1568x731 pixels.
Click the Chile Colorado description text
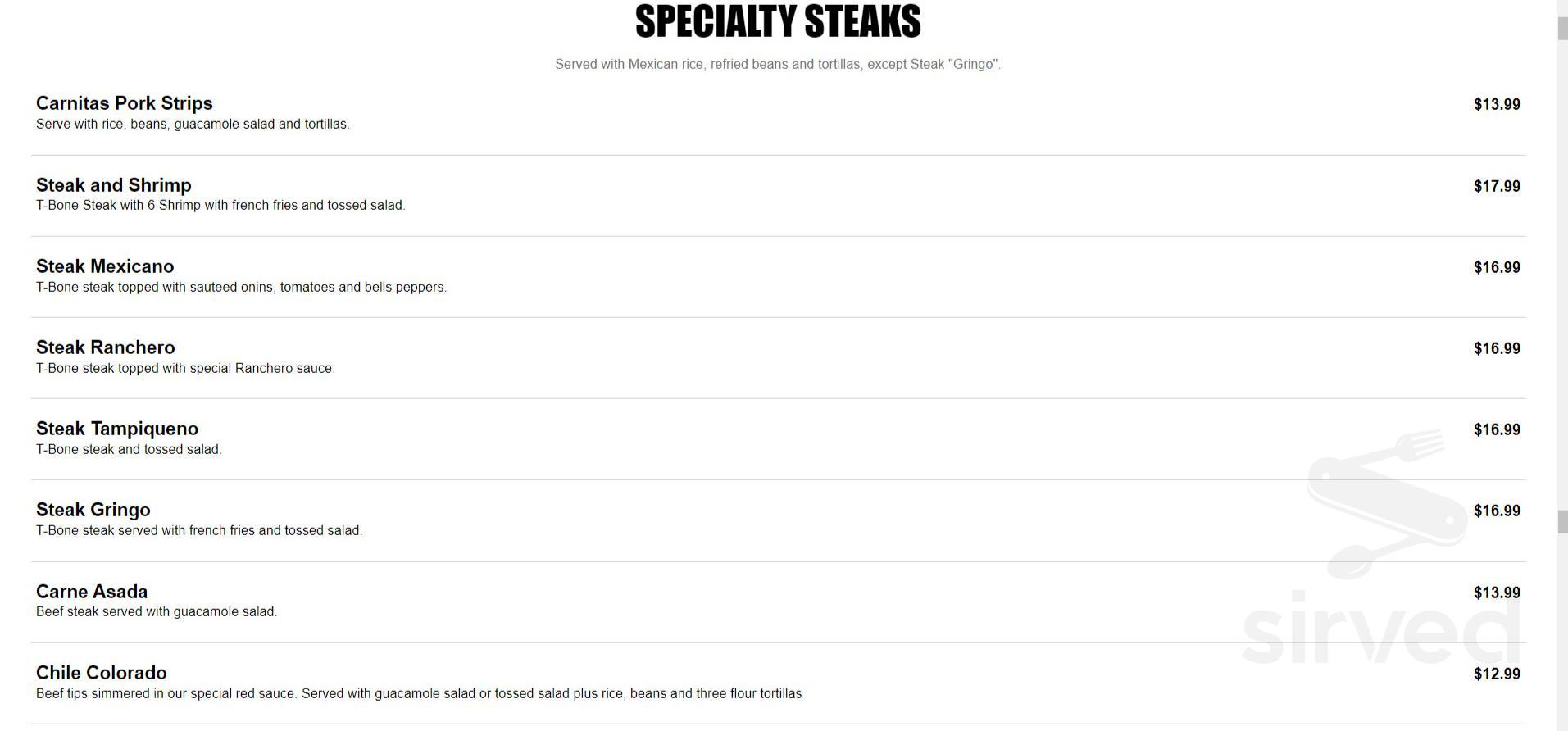419,693
